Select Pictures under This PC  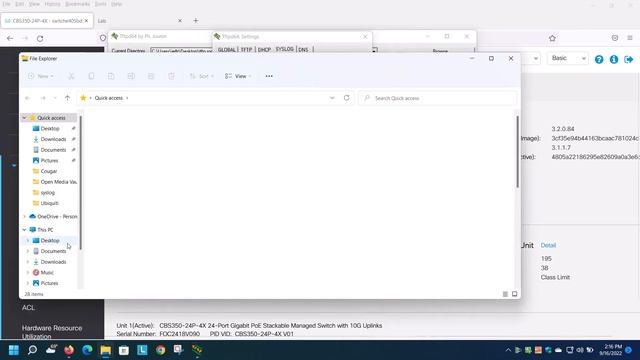point(49,283)
